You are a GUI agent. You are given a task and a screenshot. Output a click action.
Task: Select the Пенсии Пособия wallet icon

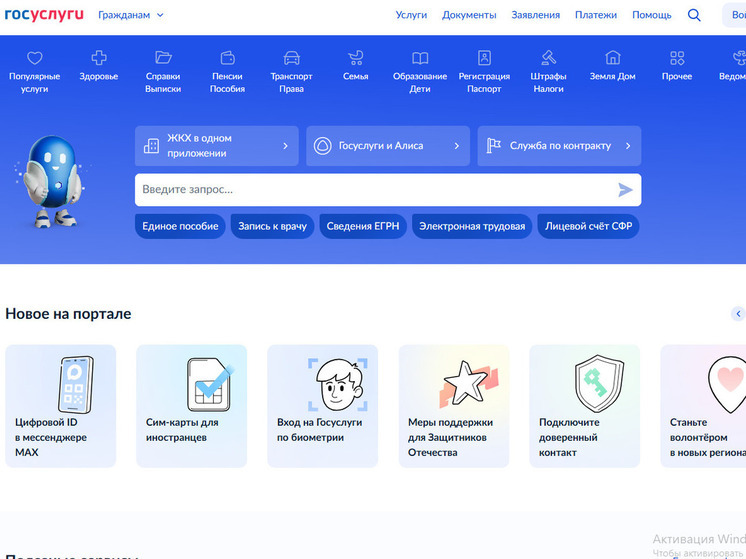[x=227, y=59]
